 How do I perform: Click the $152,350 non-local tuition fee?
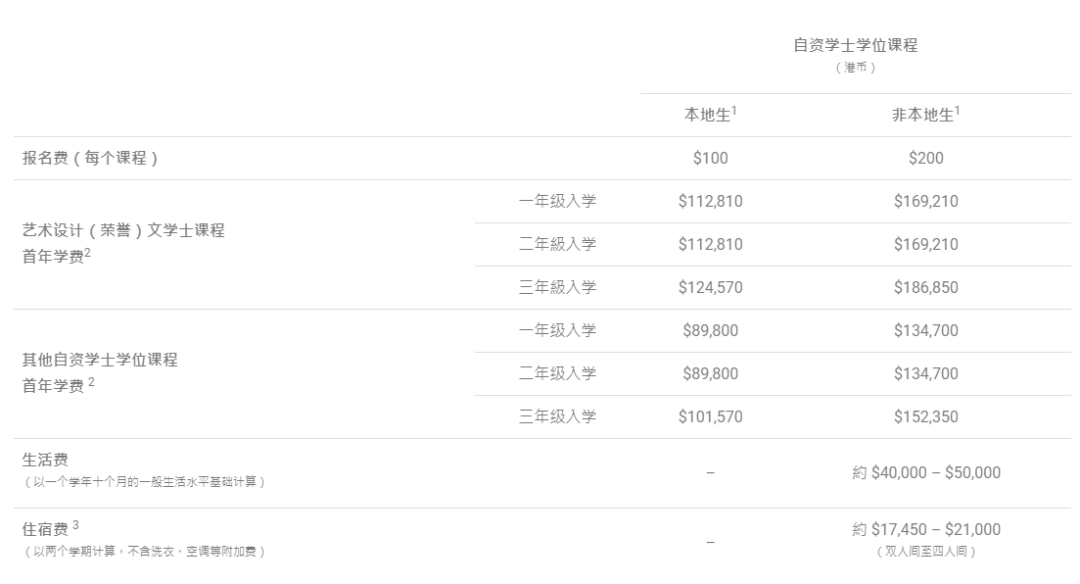(927, 417)
